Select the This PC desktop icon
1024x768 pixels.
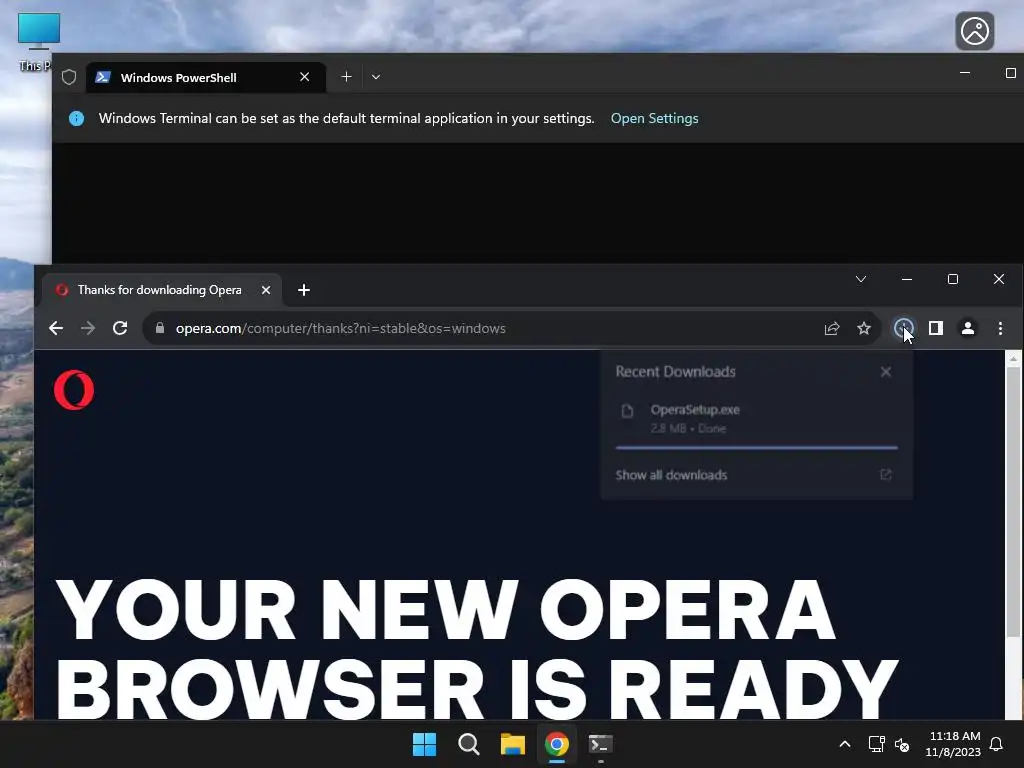coord(37,40)
